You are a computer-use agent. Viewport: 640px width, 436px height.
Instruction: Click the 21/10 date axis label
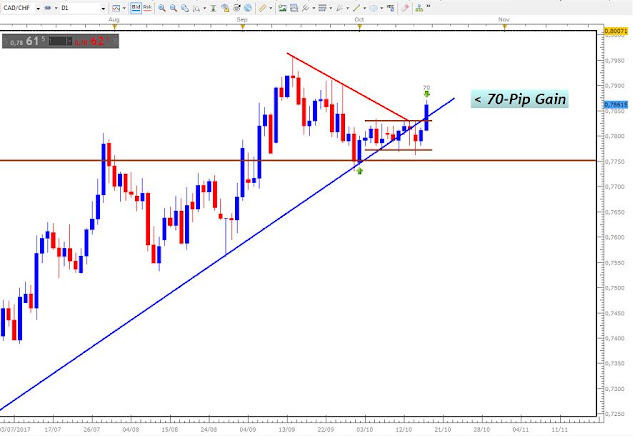coord(442,429)
